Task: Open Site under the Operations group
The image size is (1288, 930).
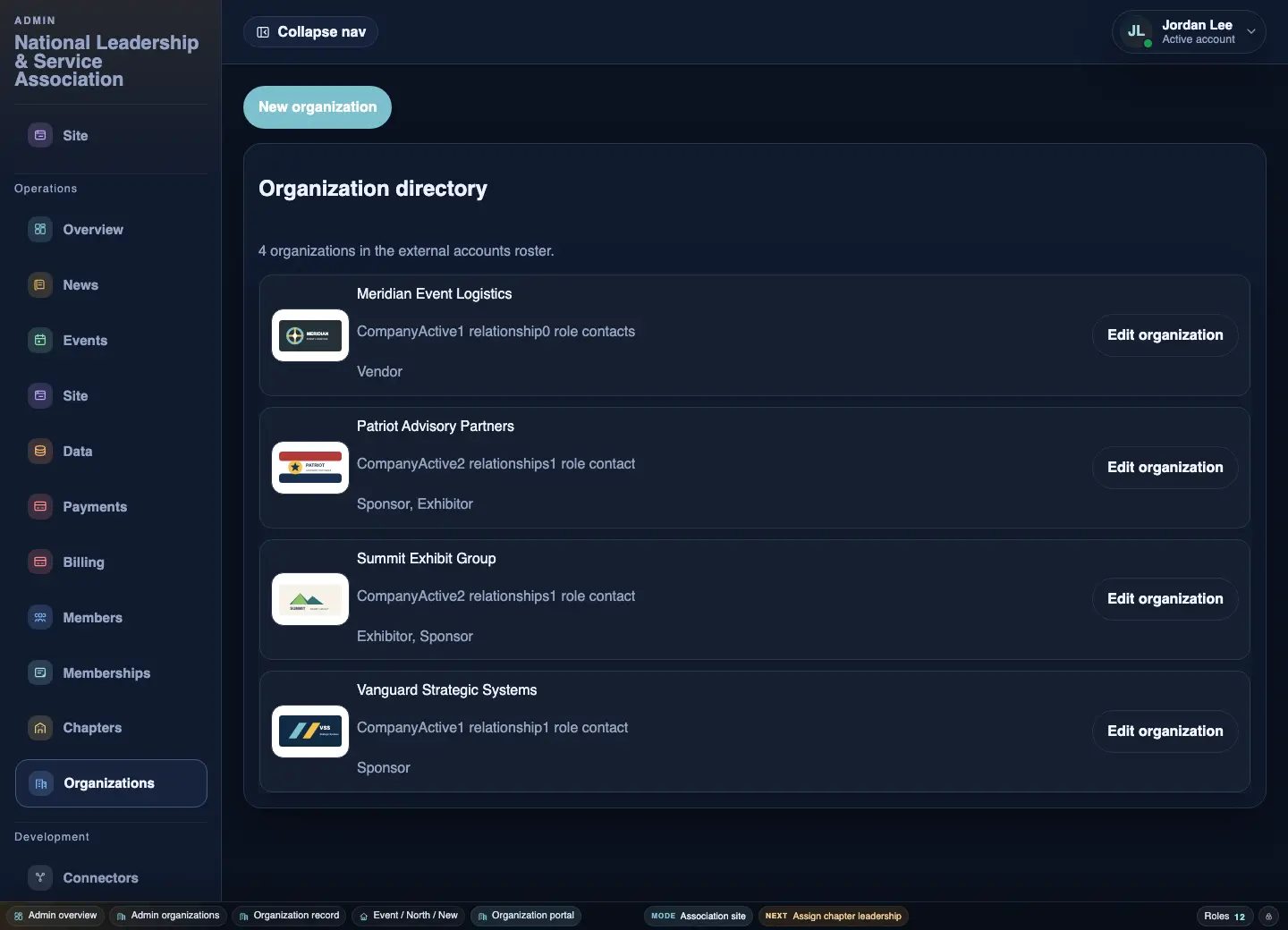Action: pyautogui.click(x=111, y=396)
